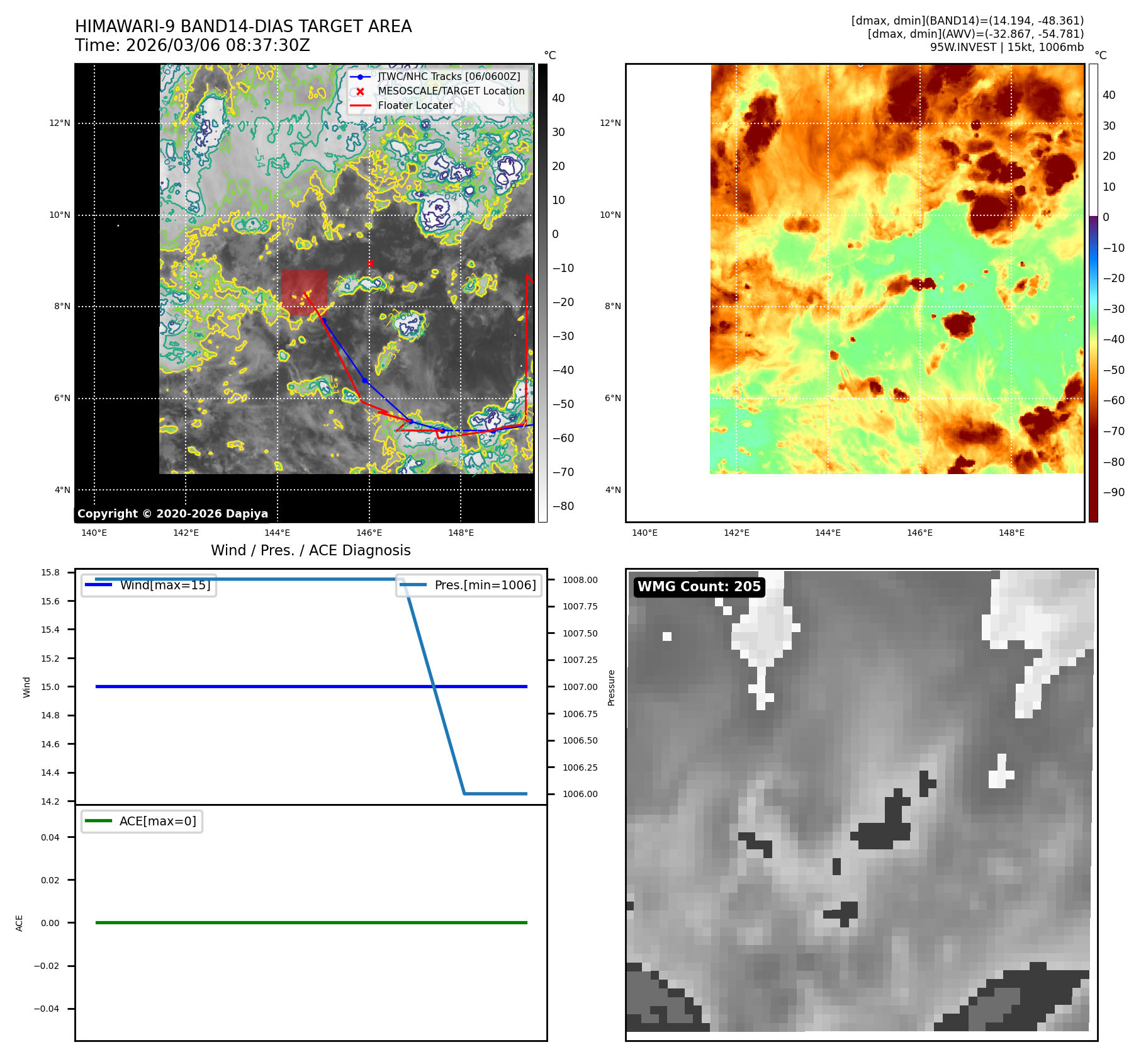
Task: Click the red X icon in the map legend
Action: click(360, 91)
